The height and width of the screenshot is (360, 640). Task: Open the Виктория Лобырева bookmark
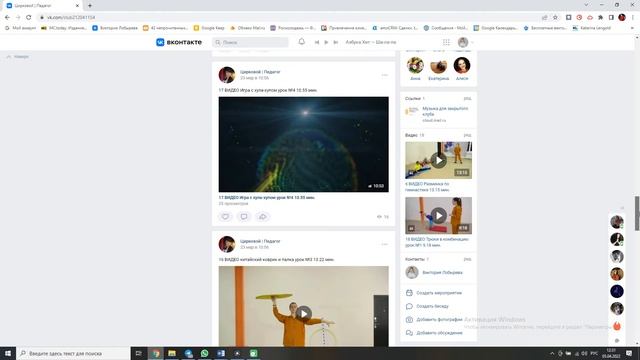pos(115,28)
